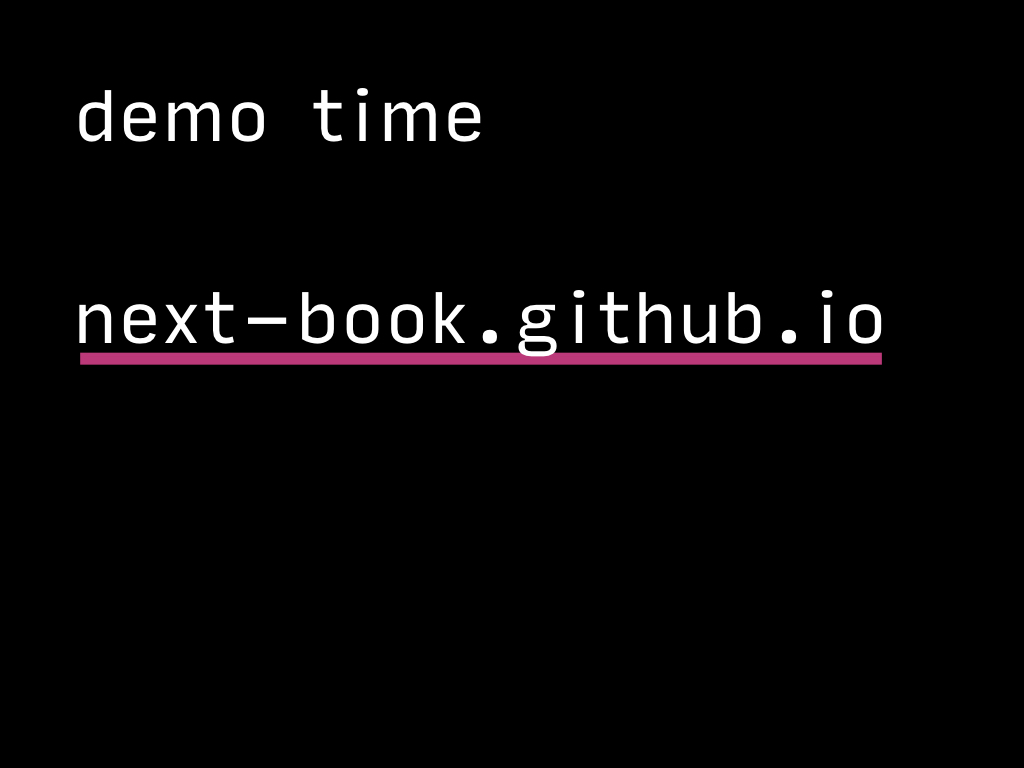
Task: Click the 'next' part of the URL
Action: 157,319
